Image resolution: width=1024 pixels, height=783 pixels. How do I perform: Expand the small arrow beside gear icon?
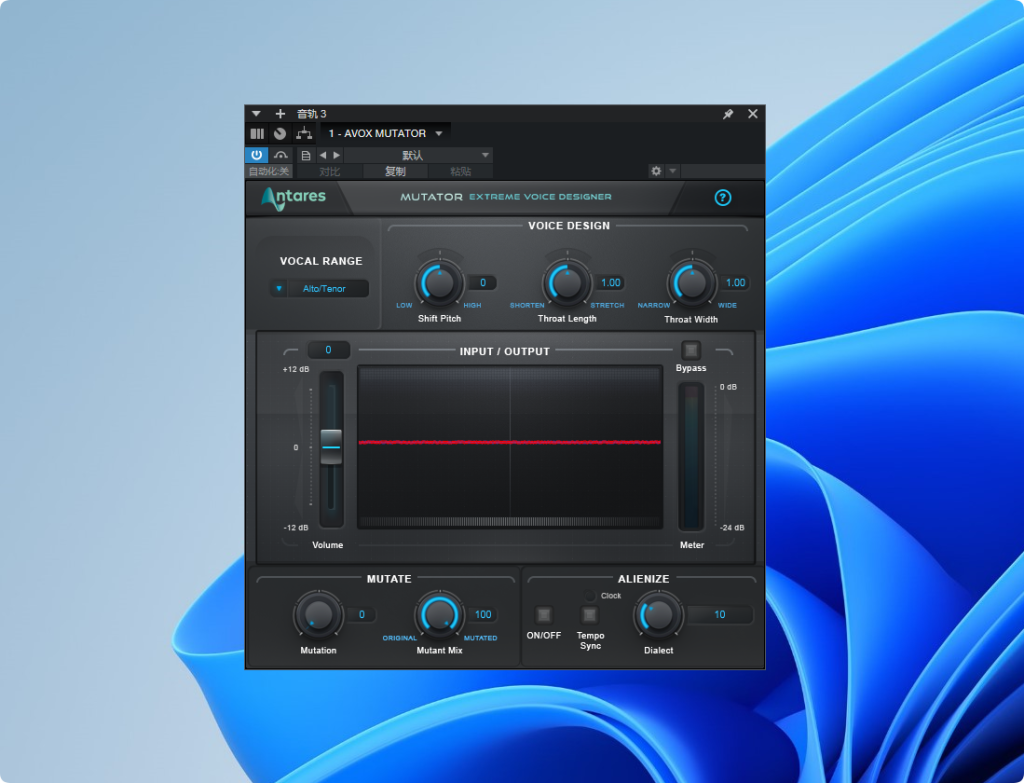[x=673, y=171]
